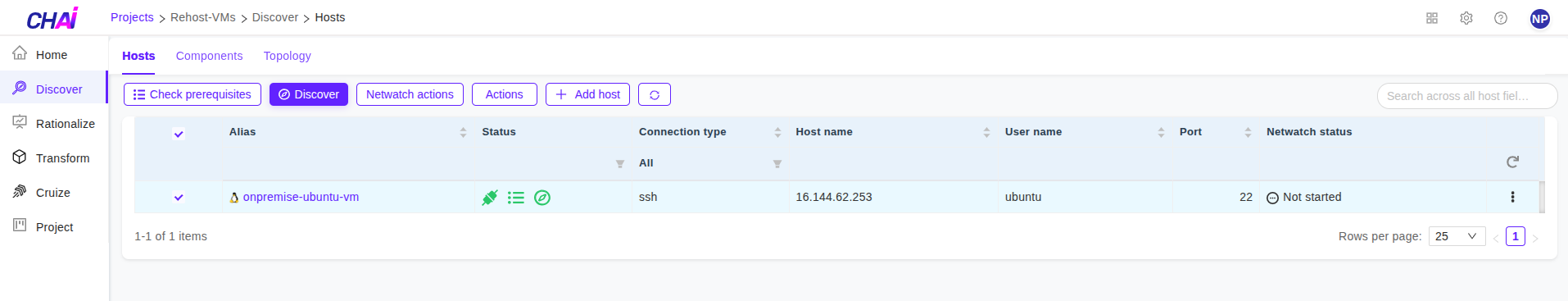Sort by User name column arrows
This screenshot has width=1568, height=301.
(x=1161, y=132)
